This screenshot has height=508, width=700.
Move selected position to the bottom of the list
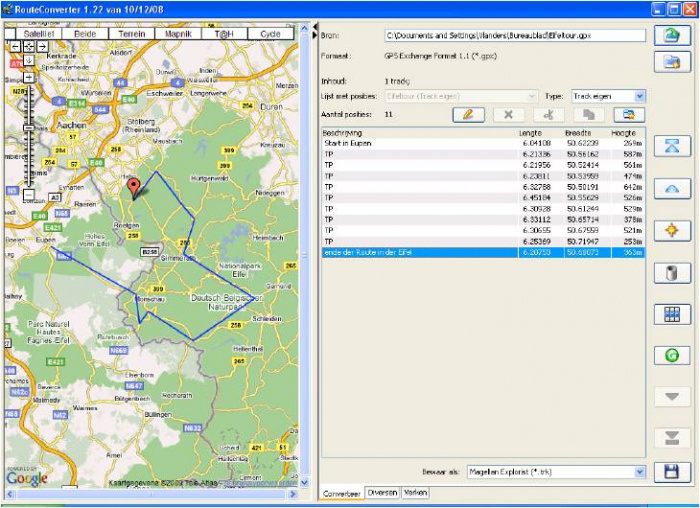click(672, 438)
